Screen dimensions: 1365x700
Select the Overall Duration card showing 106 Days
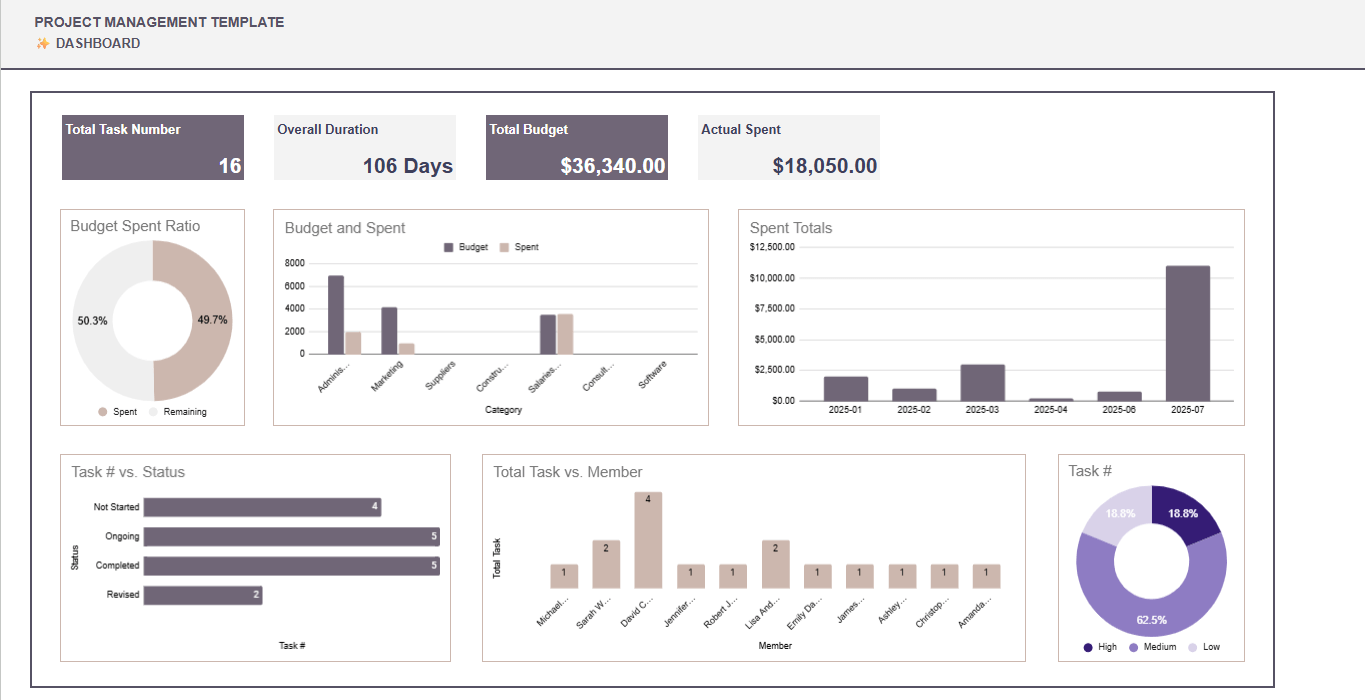click(364, 147)
